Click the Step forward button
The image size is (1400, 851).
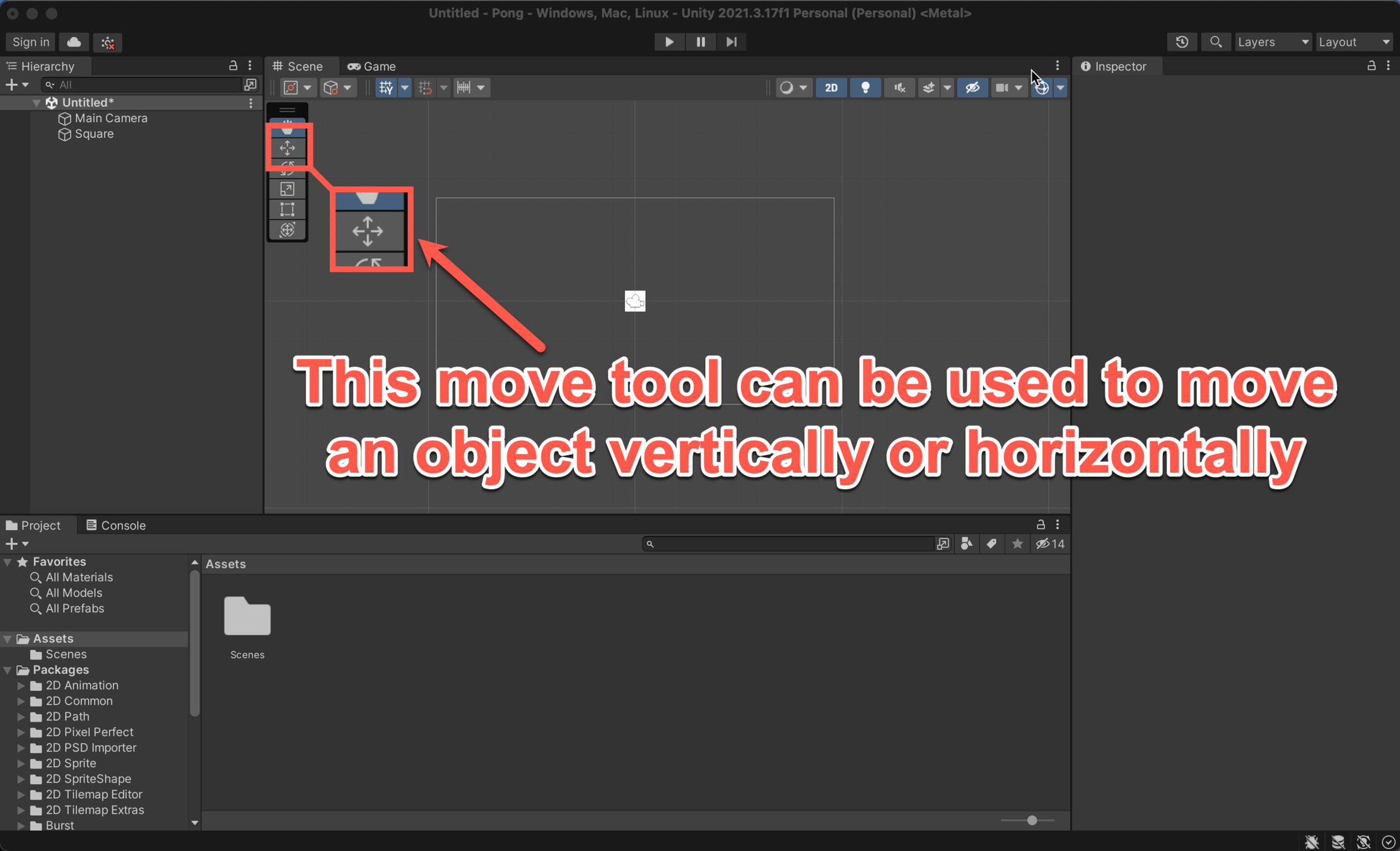click(731, 42)
